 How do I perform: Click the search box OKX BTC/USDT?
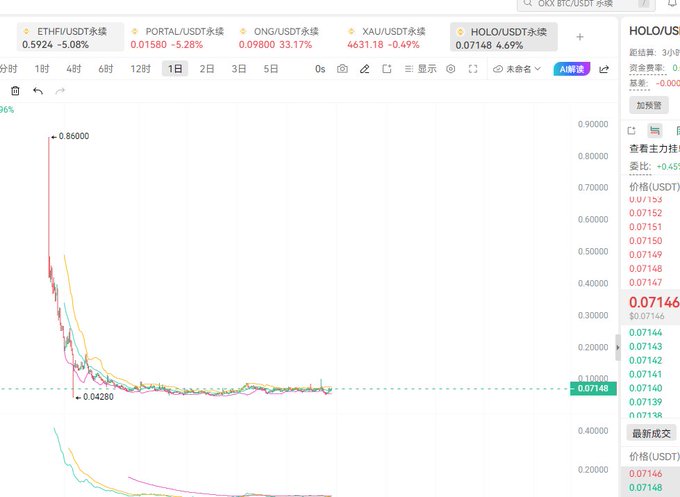[x=585, y=3]
